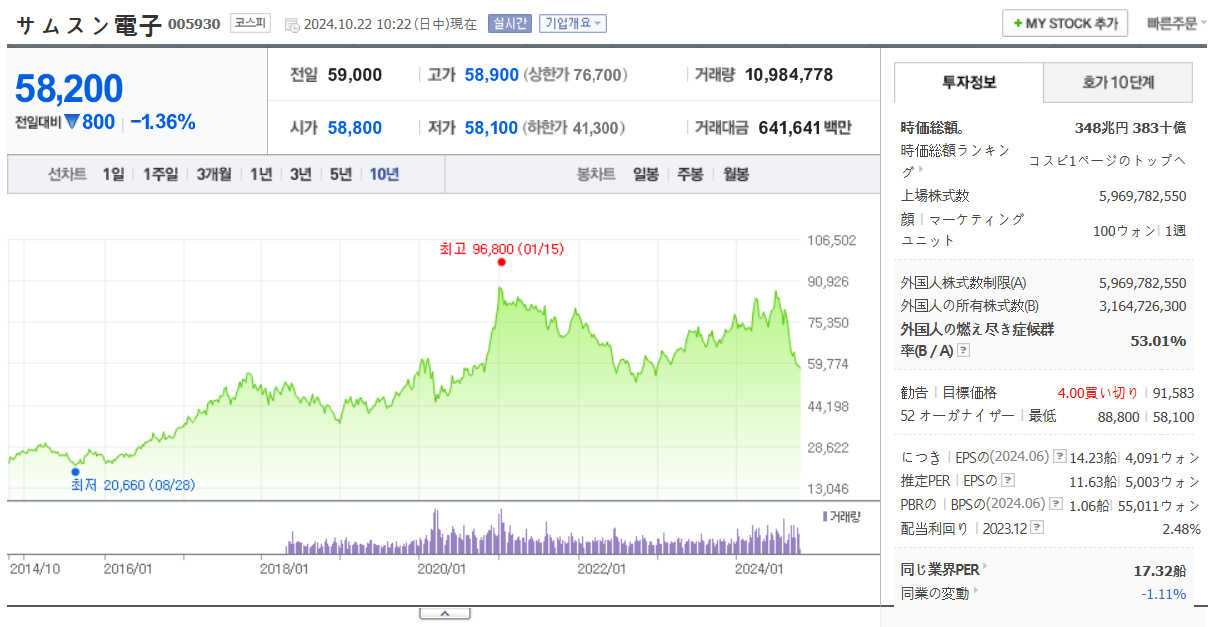Image resolution: width=1217 pixels, height=627 pixels.
Task: Click the help icon next to EPSの(2024.06)
Action: [x=1059, y=457]
